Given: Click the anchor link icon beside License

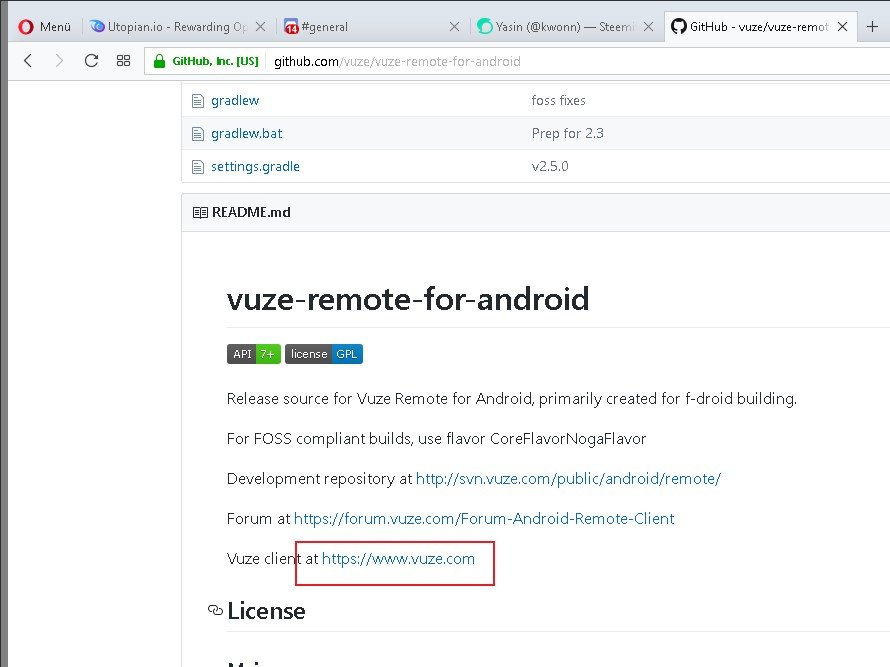Looking at the screenshot, I should click(x=214, y=610).
